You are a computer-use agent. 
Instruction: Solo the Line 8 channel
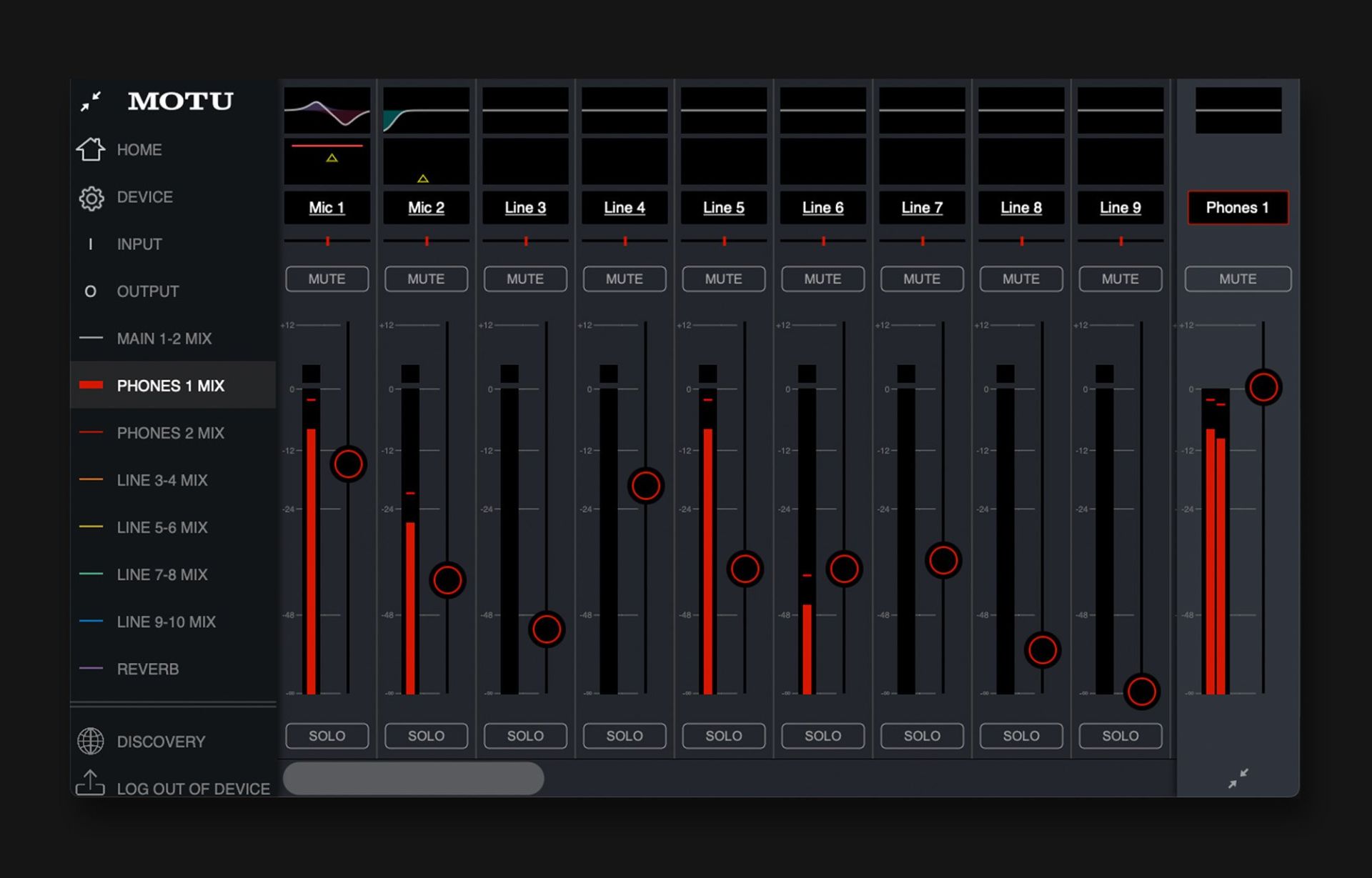(1021, 736)
